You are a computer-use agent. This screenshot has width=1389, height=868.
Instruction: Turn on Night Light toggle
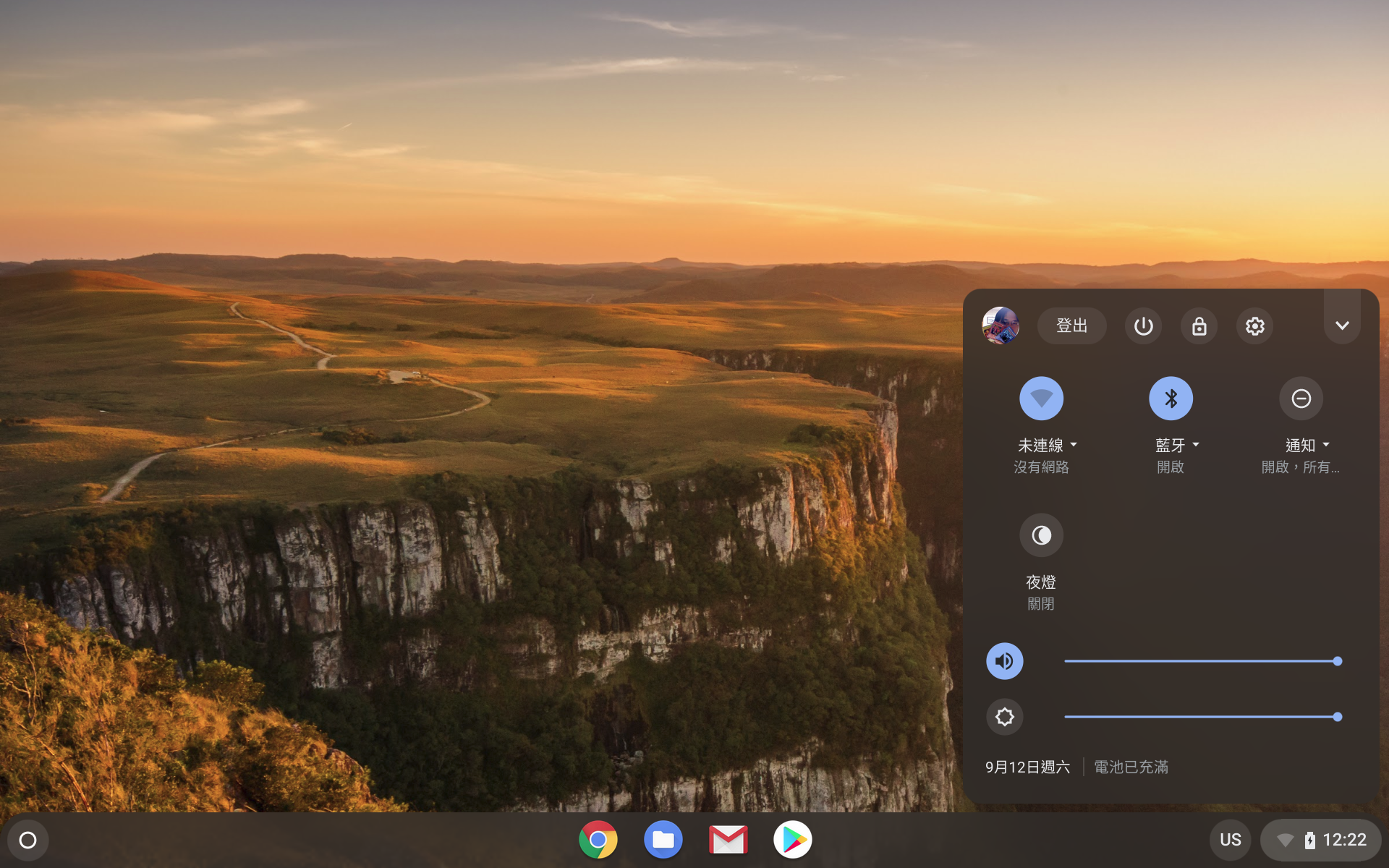tap(1041, 535)
